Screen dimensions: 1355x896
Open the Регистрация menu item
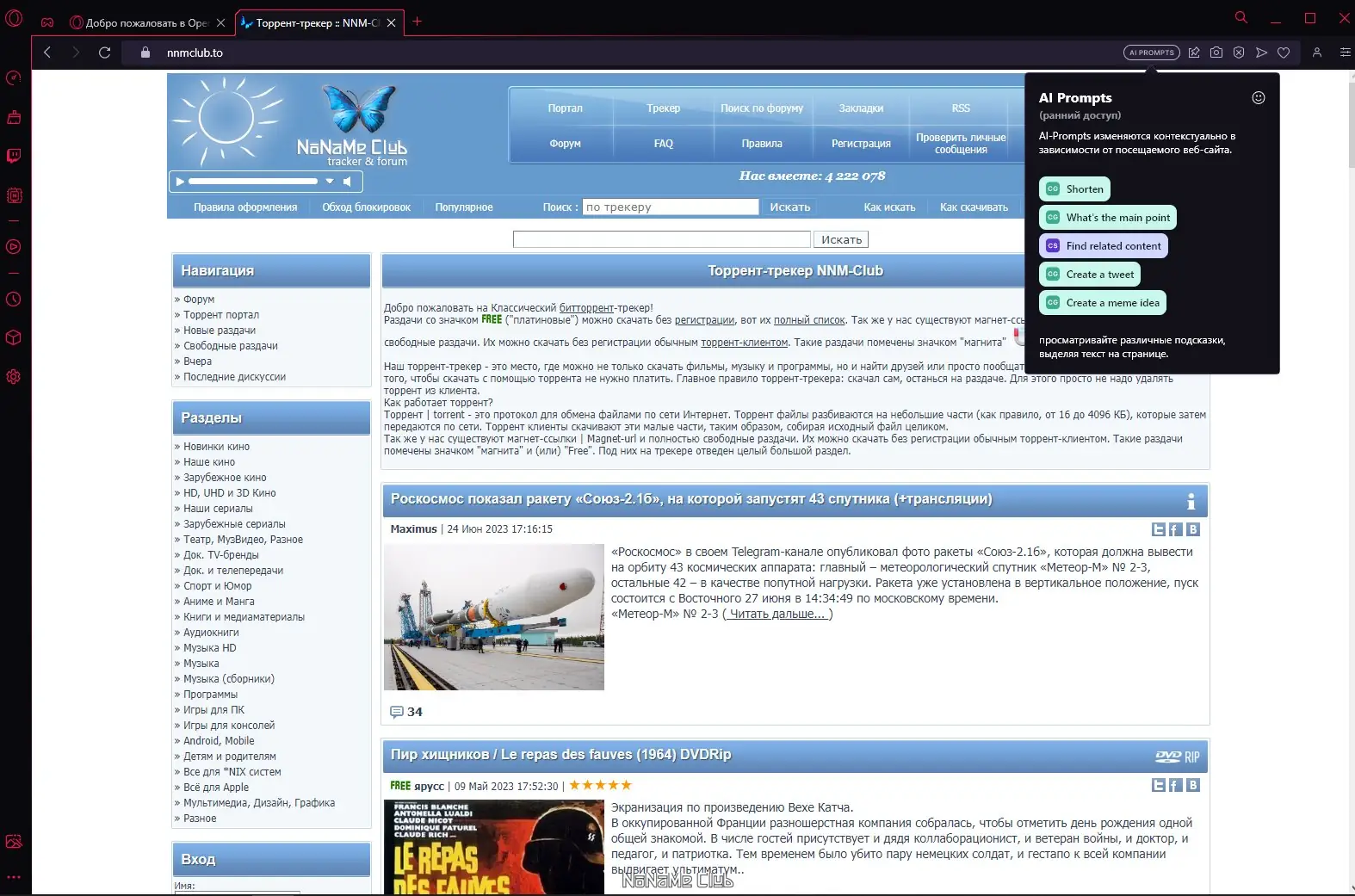tap(862, 144)
